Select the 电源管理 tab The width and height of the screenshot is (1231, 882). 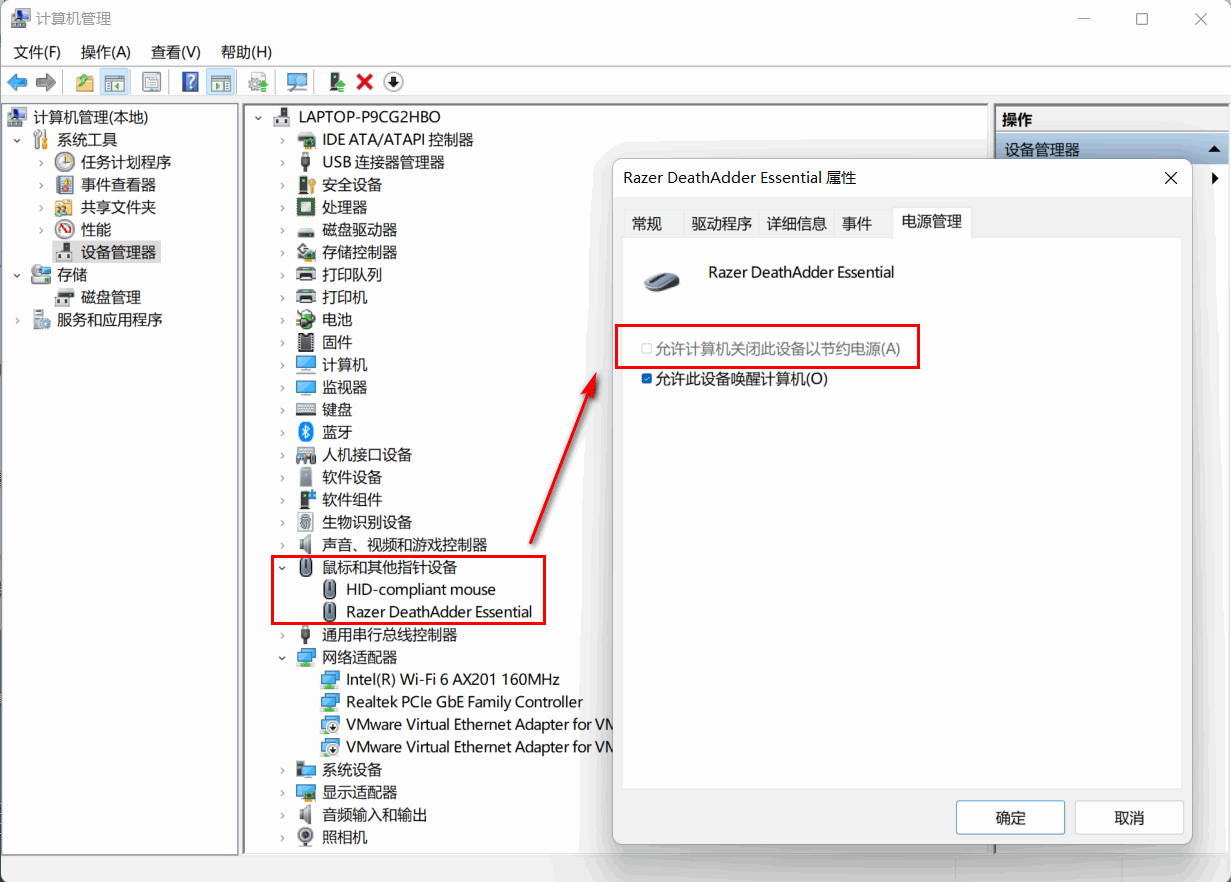(x=931, y=222)
